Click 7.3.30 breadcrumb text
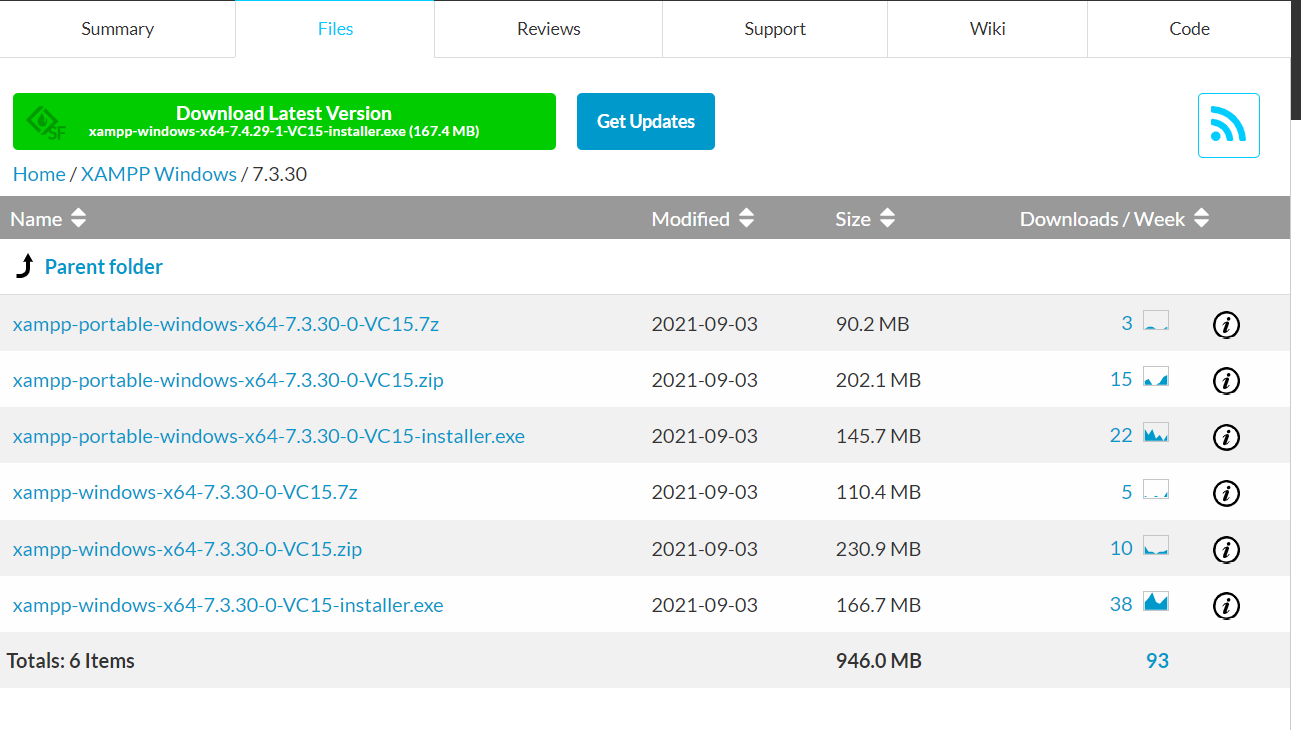This screenshot has width=1301, height=730. [279, 174]
